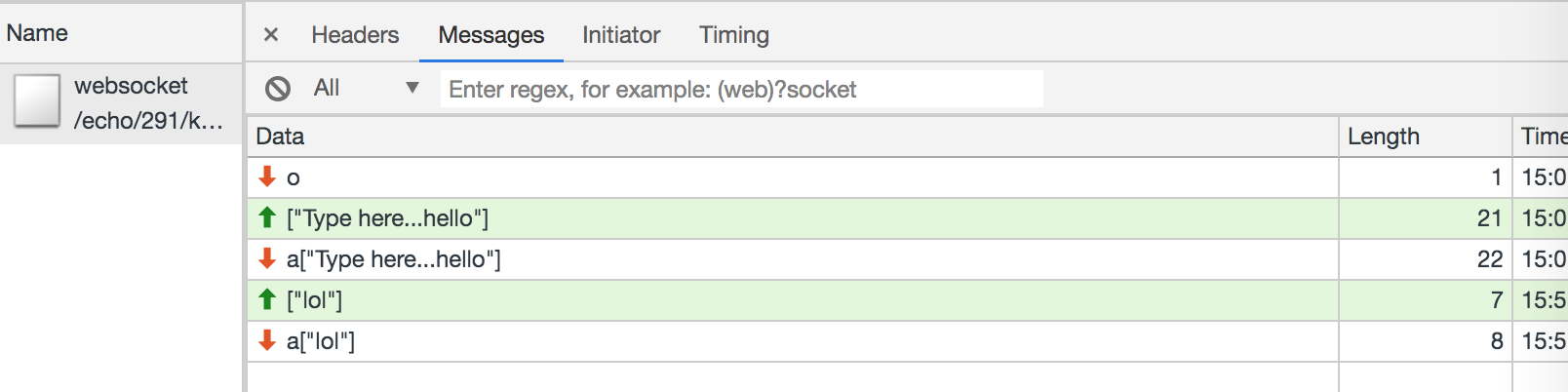Clear all messages with the block icon
The image size is (1568, 392).
[278, 89]
